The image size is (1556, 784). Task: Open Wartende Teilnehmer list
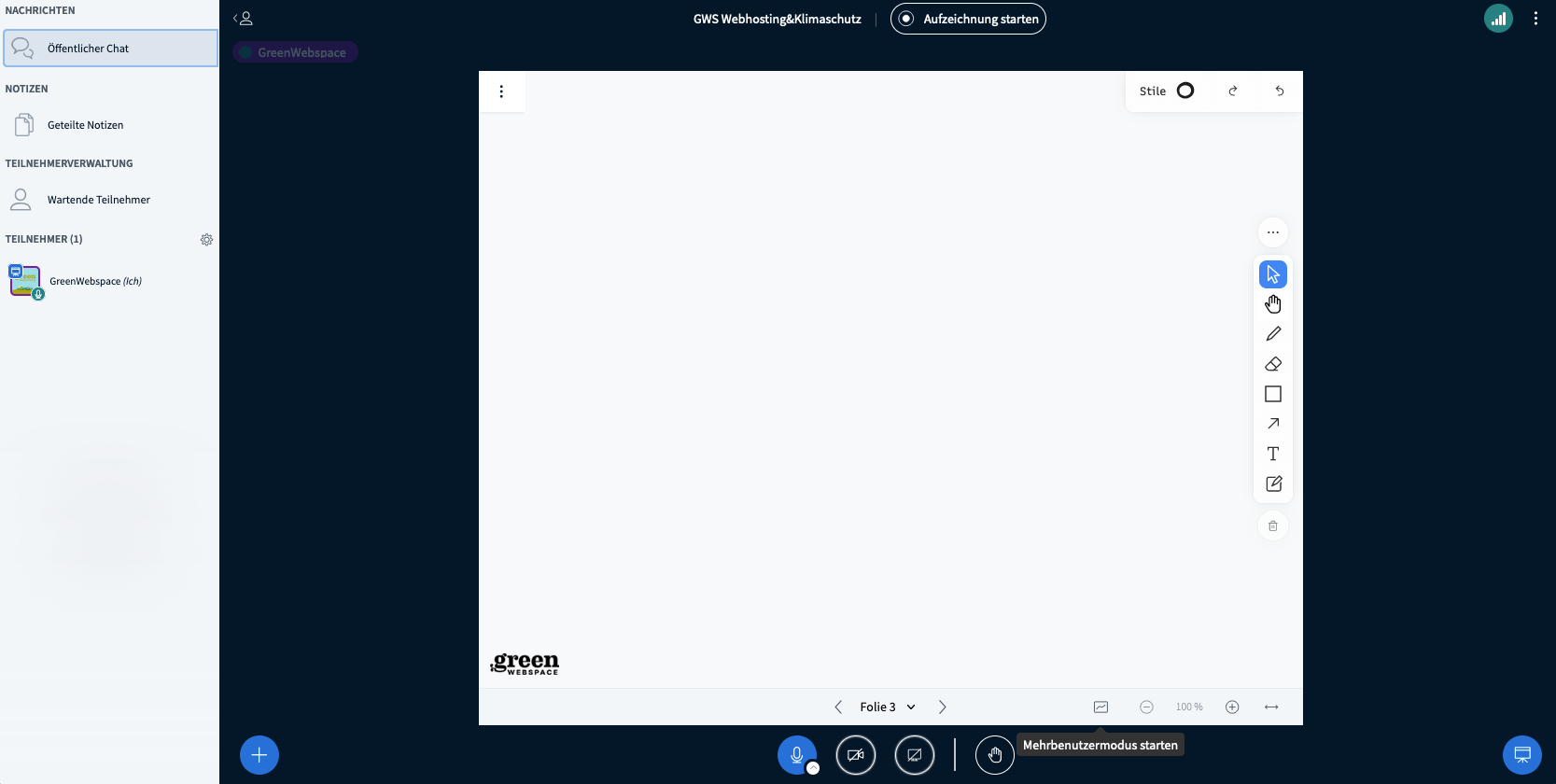pyautogui.click(x=98, y=200)
